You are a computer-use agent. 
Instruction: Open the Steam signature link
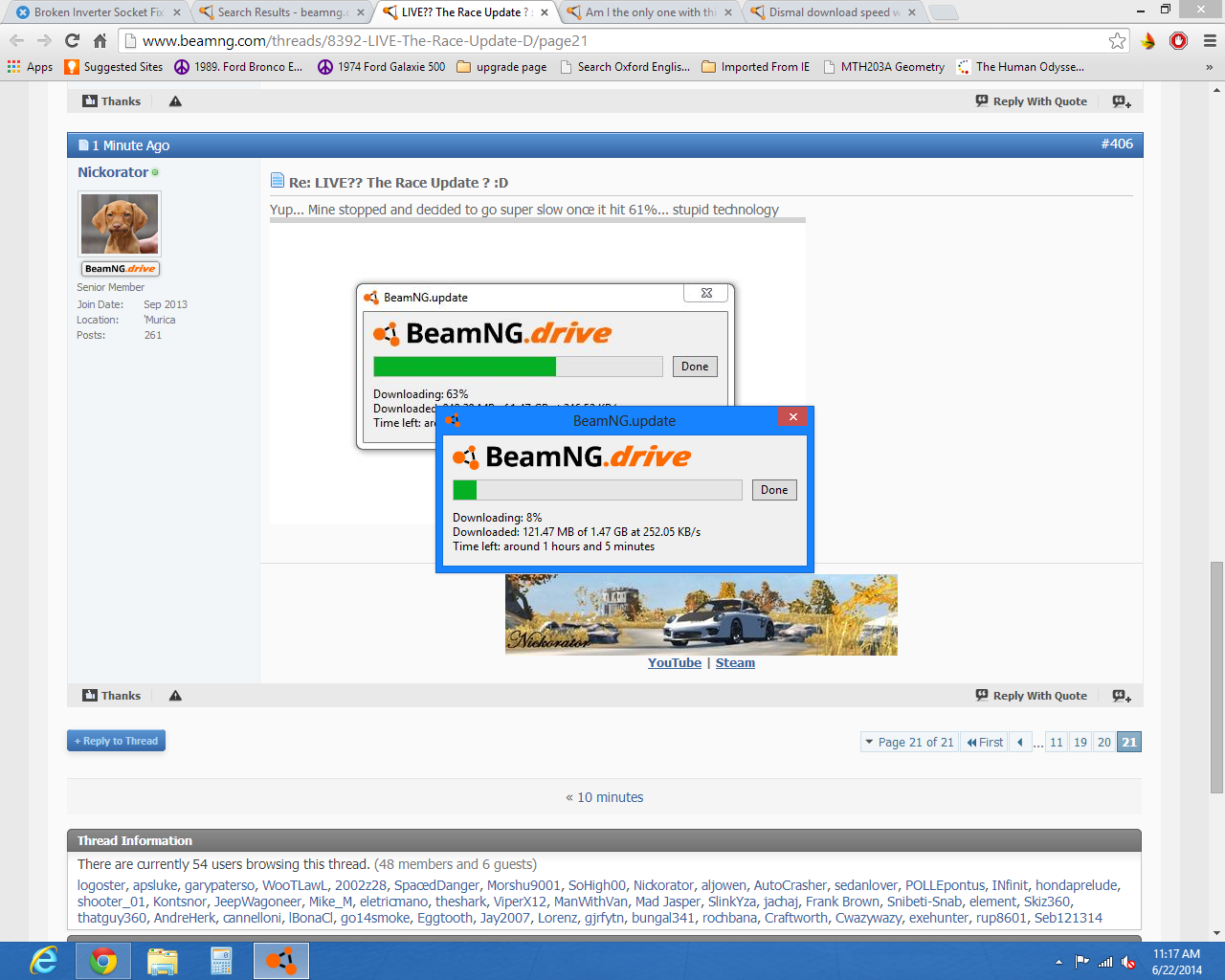coord(735,662)
